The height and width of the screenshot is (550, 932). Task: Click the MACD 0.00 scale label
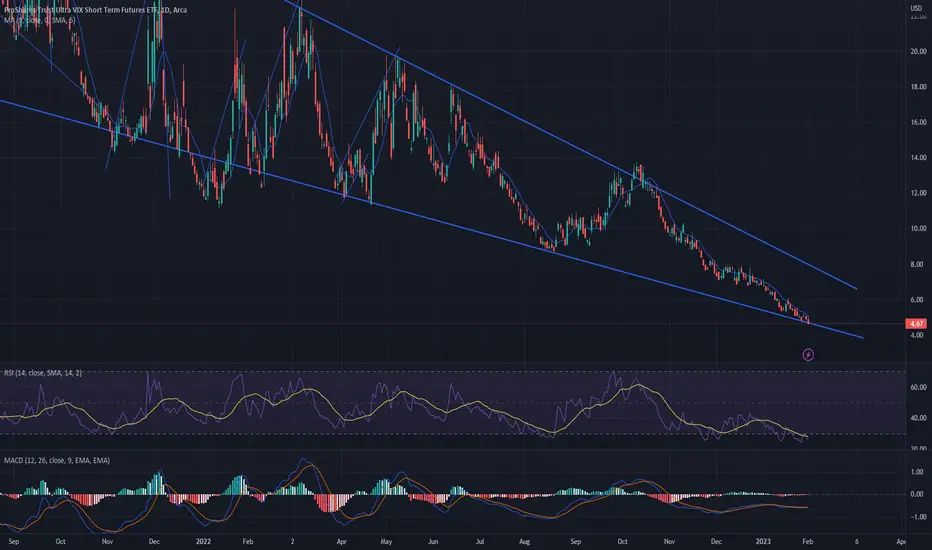[918, 494]
